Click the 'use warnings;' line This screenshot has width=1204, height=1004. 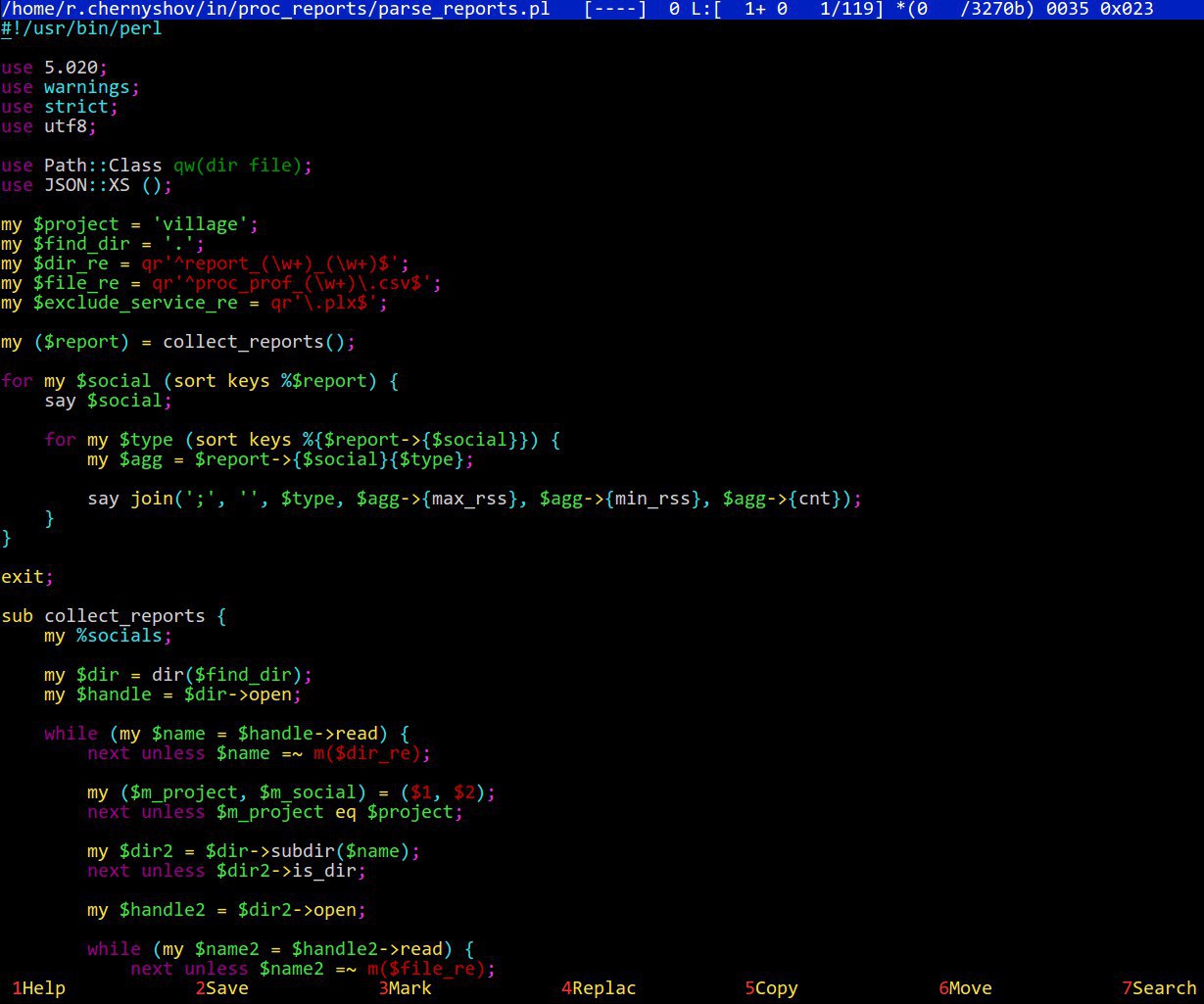[71, 87]
